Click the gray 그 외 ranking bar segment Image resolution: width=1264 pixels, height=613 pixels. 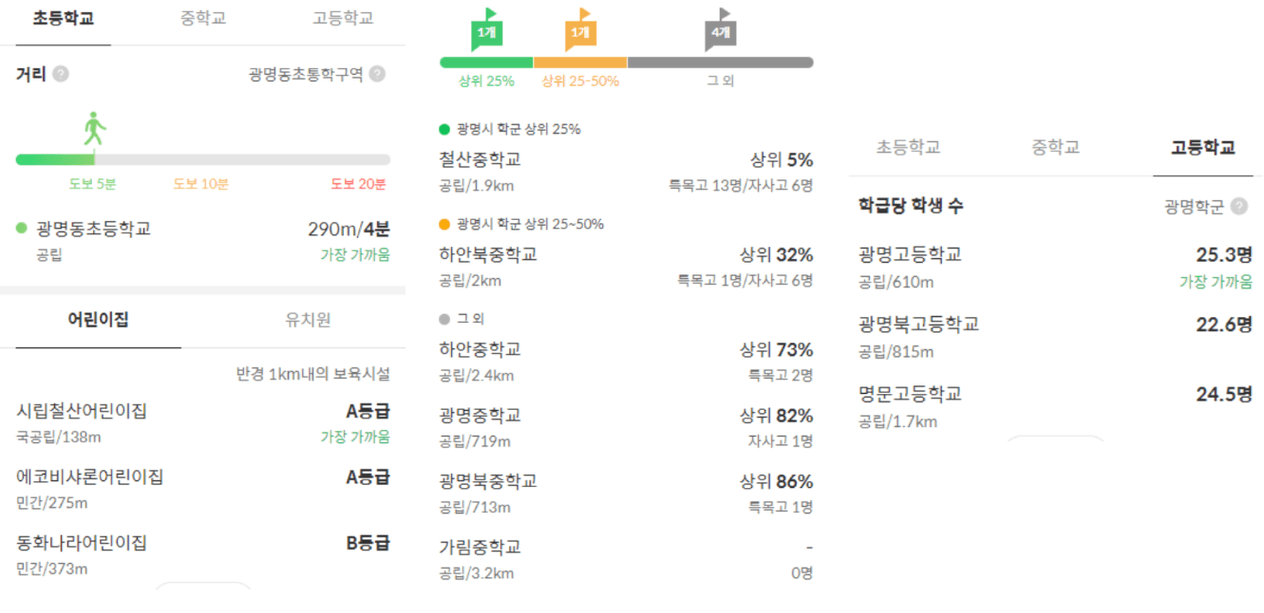tap(720, 62)
